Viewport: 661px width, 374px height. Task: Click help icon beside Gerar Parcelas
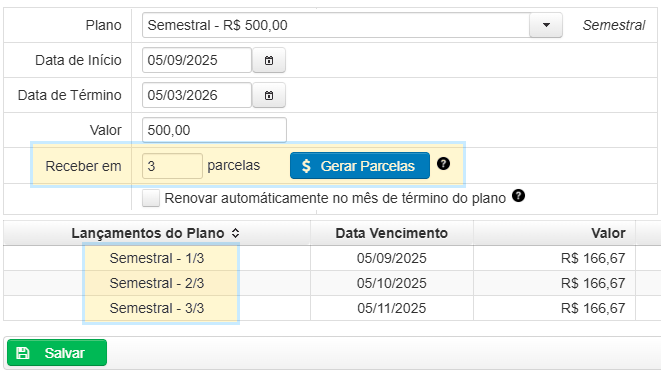click(x=443, y=164)
